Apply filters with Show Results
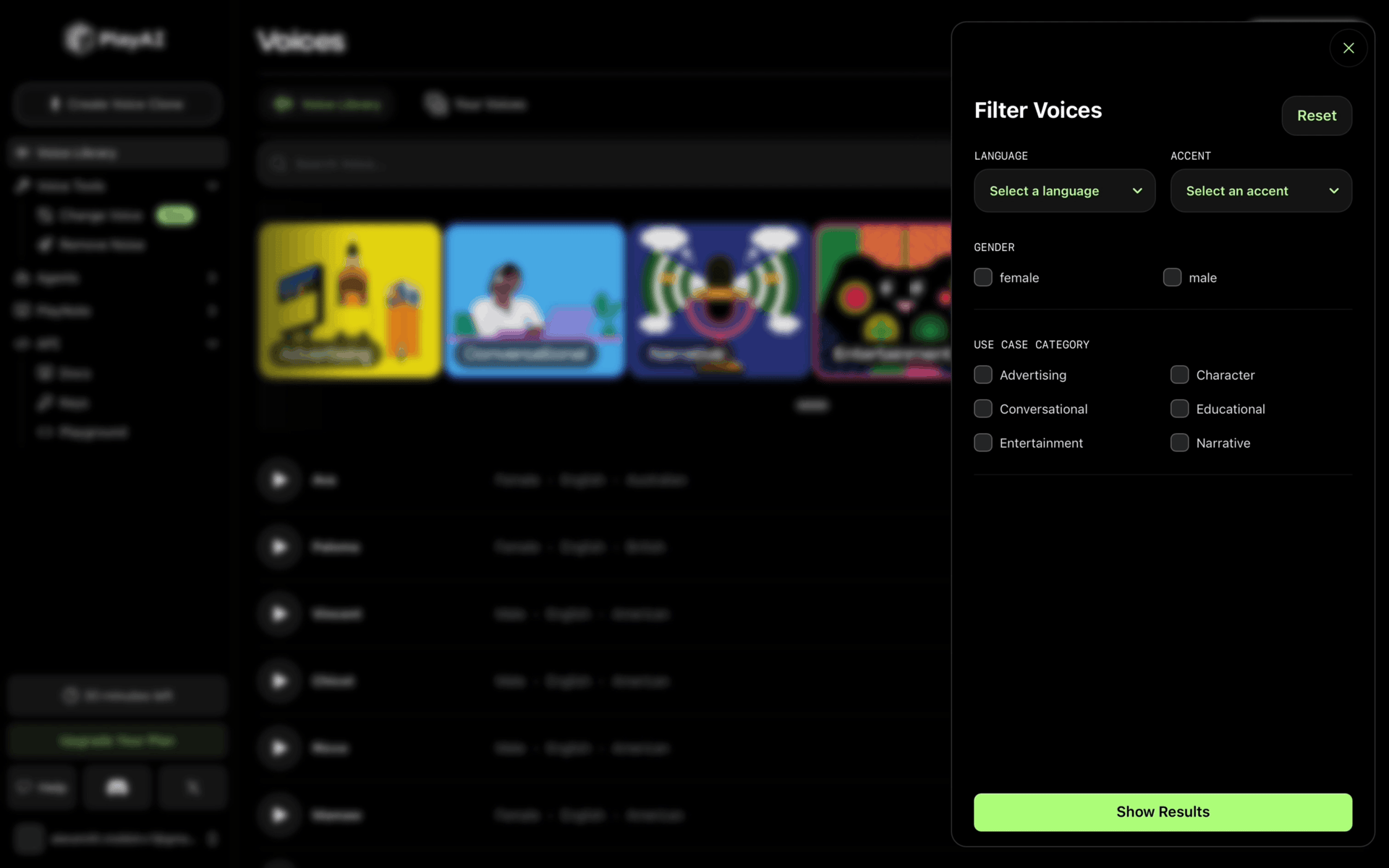This screenshot has height=868, width=1389. pyautogui.click(x=1163, y=812)
